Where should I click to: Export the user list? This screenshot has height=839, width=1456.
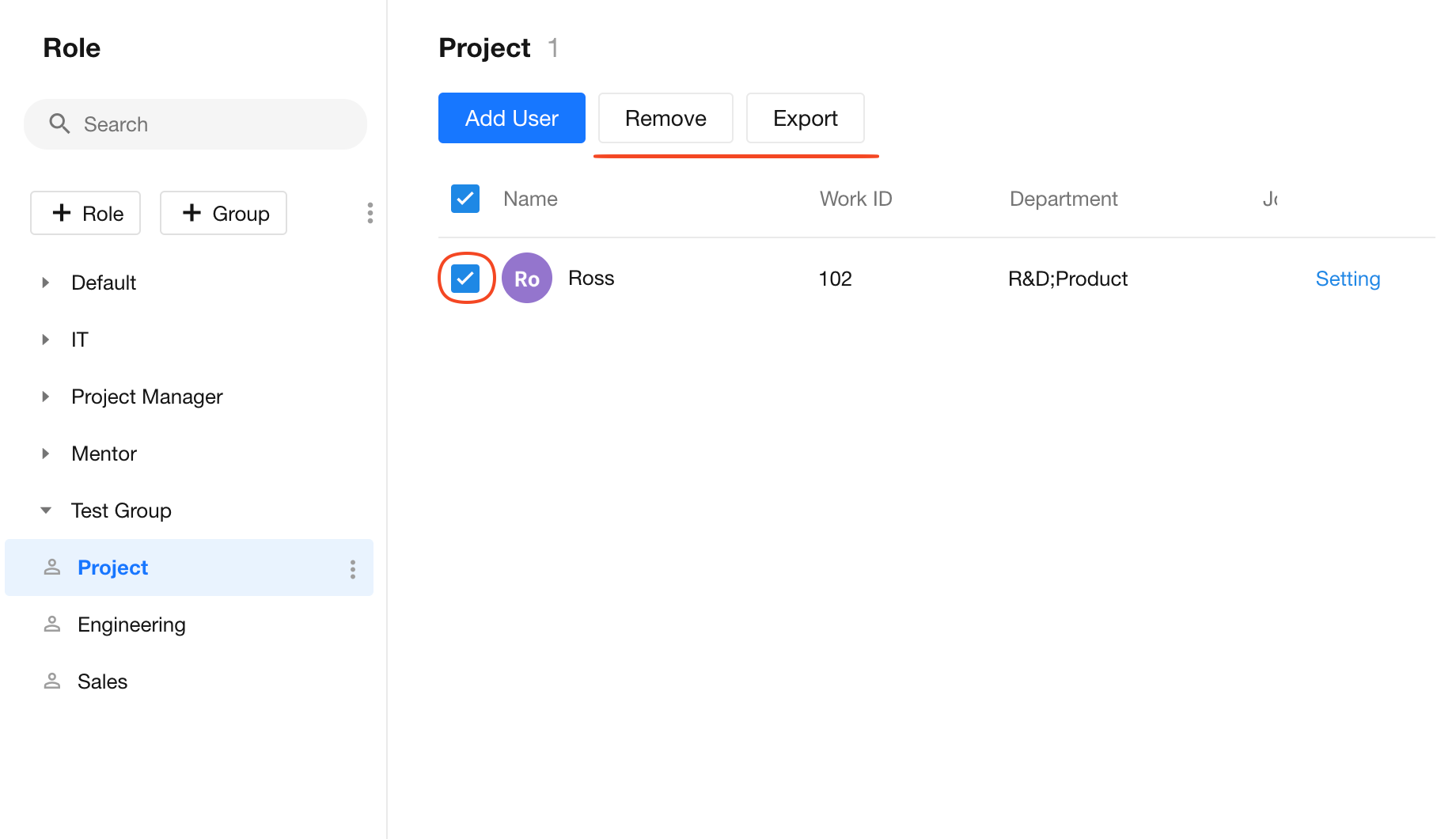805,118
